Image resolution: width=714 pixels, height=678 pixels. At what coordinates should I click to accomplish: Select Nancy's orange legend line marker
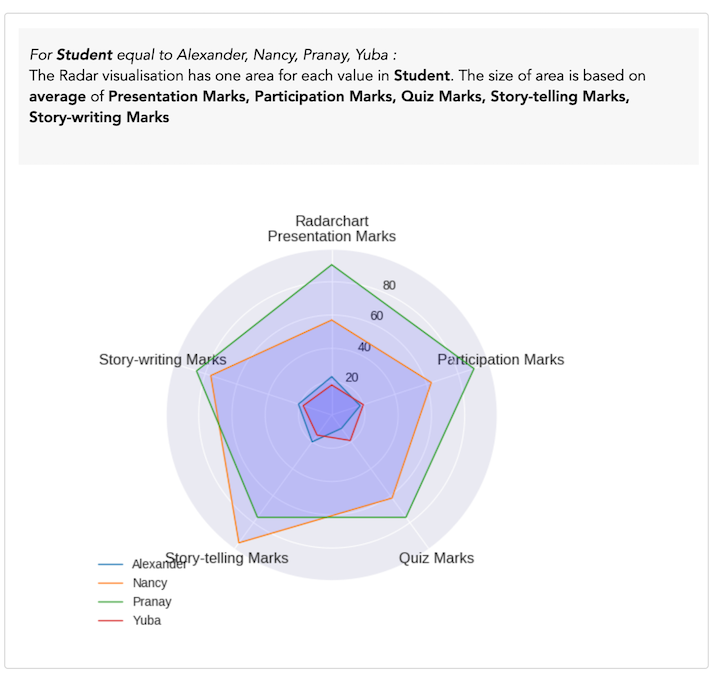pos(111,583)
